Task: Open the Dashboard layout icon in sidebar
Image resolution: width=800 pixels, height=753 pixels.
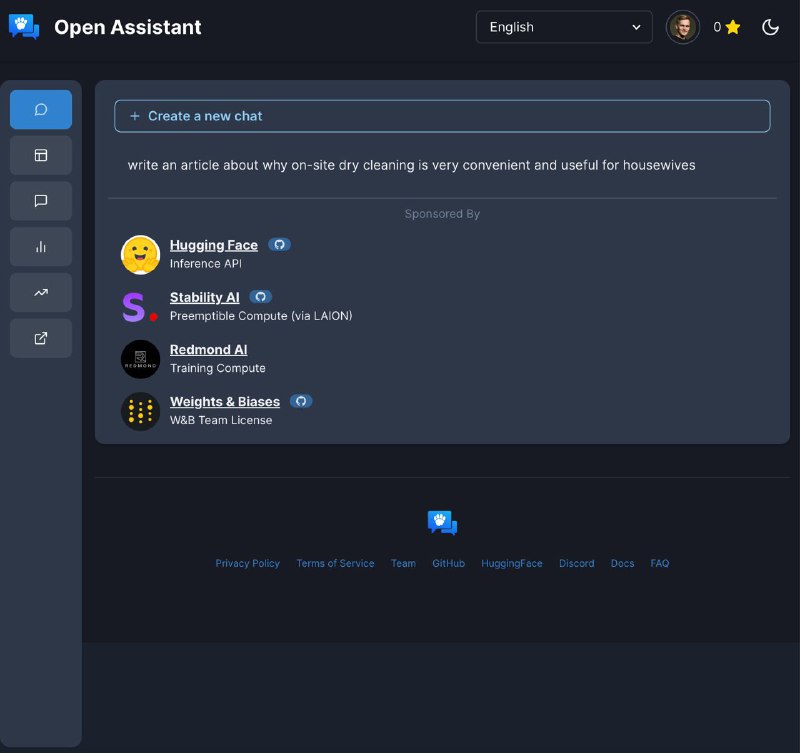Action: 41,155
